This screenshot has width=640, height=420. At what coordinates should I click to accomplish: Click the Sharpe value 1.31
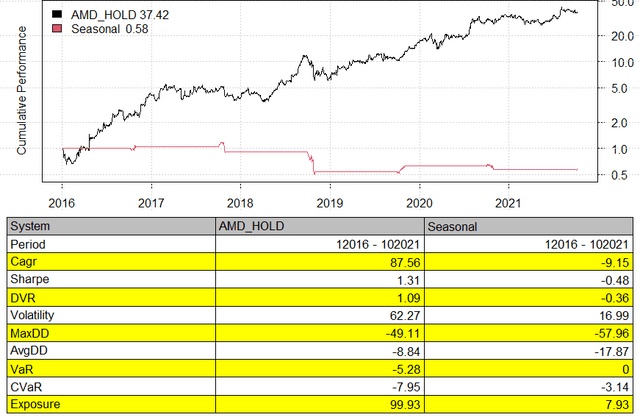click(409, 280)
